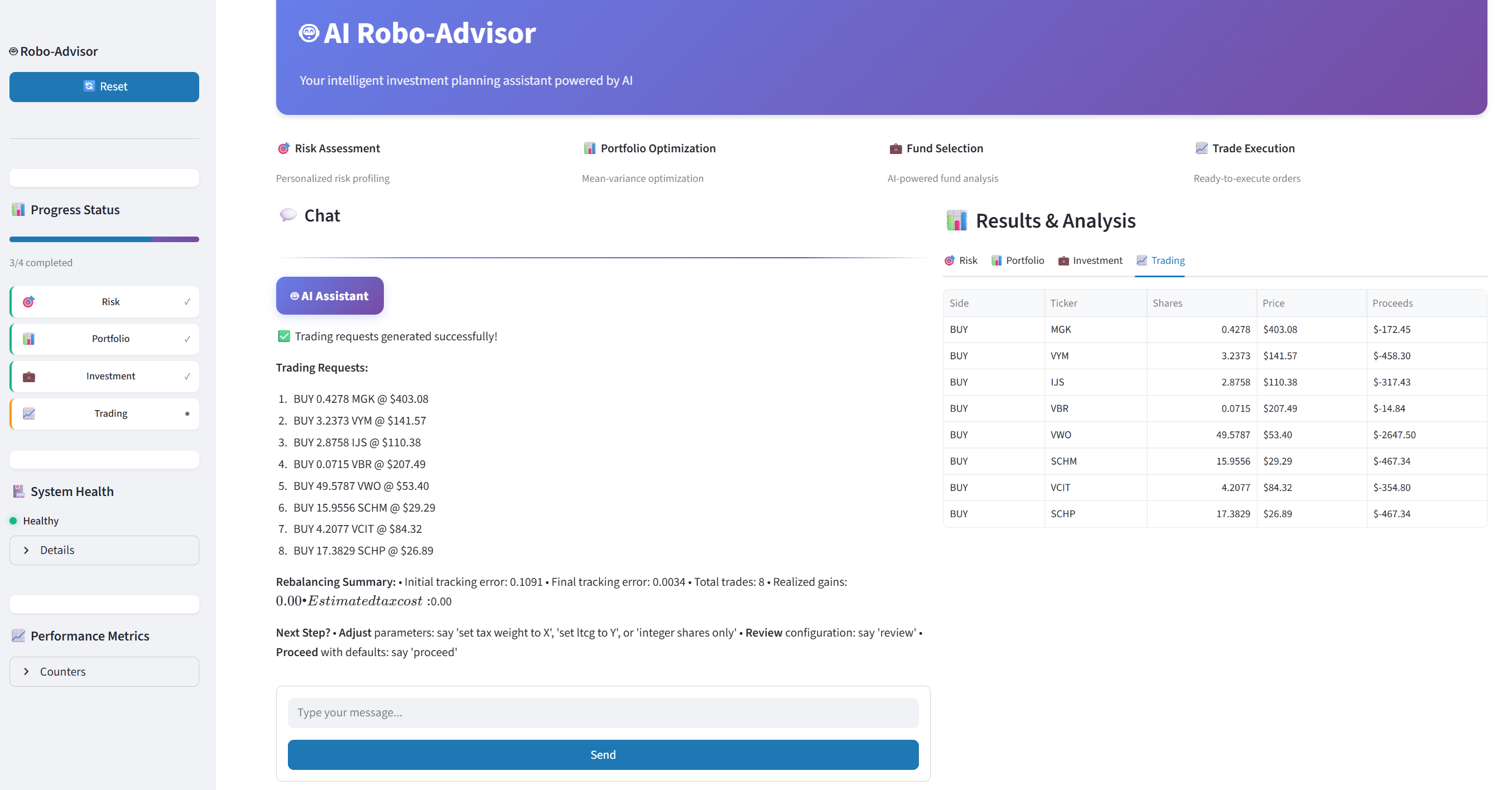Click the bar chart icon beside Portfolio Optimization

coord(589,148)
